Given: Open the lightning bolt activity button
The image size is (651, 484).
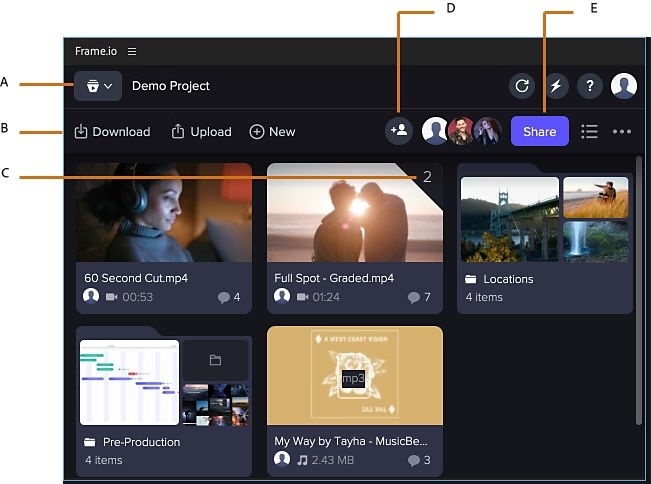Looking at the screenshot, I should click(556, 86).
